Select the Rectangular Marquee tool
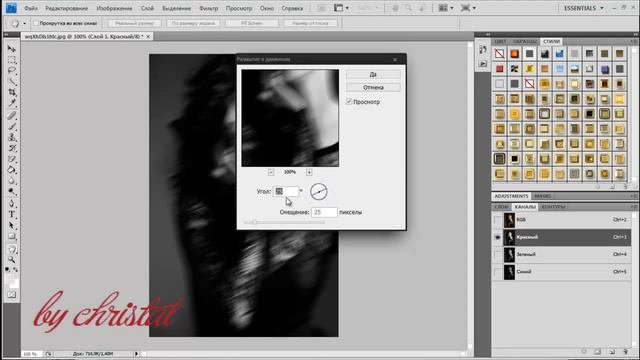This screenshot has height=360, width=640. (12, 60)
